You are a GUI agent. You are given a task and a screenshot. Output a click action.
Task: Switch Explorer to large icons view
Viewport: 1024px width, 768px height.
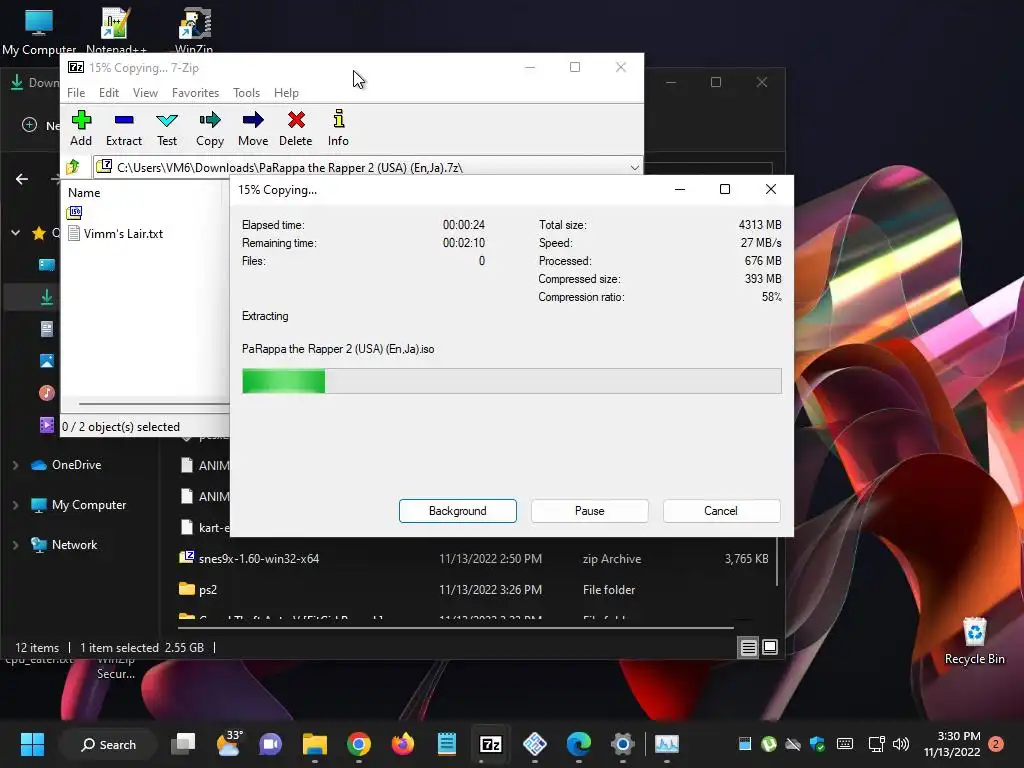[x=770, y=647]
